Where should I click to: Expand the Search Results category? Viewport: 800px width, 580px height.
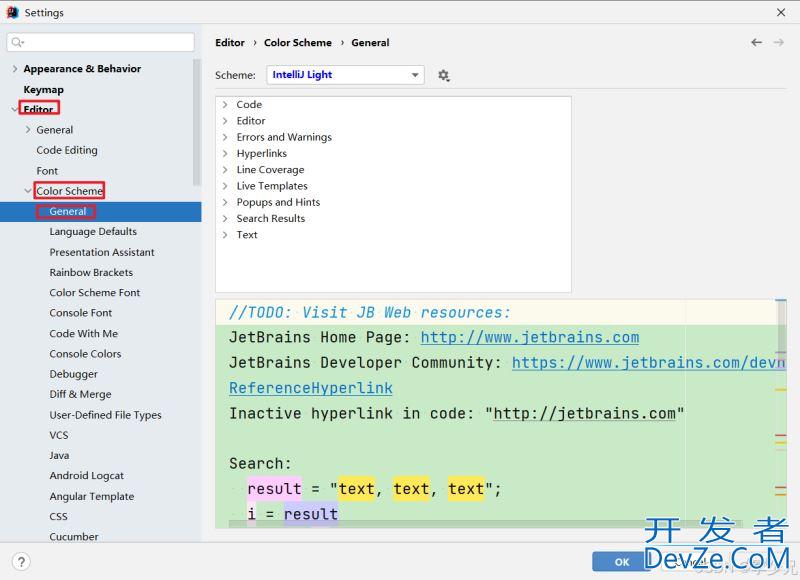225,219
